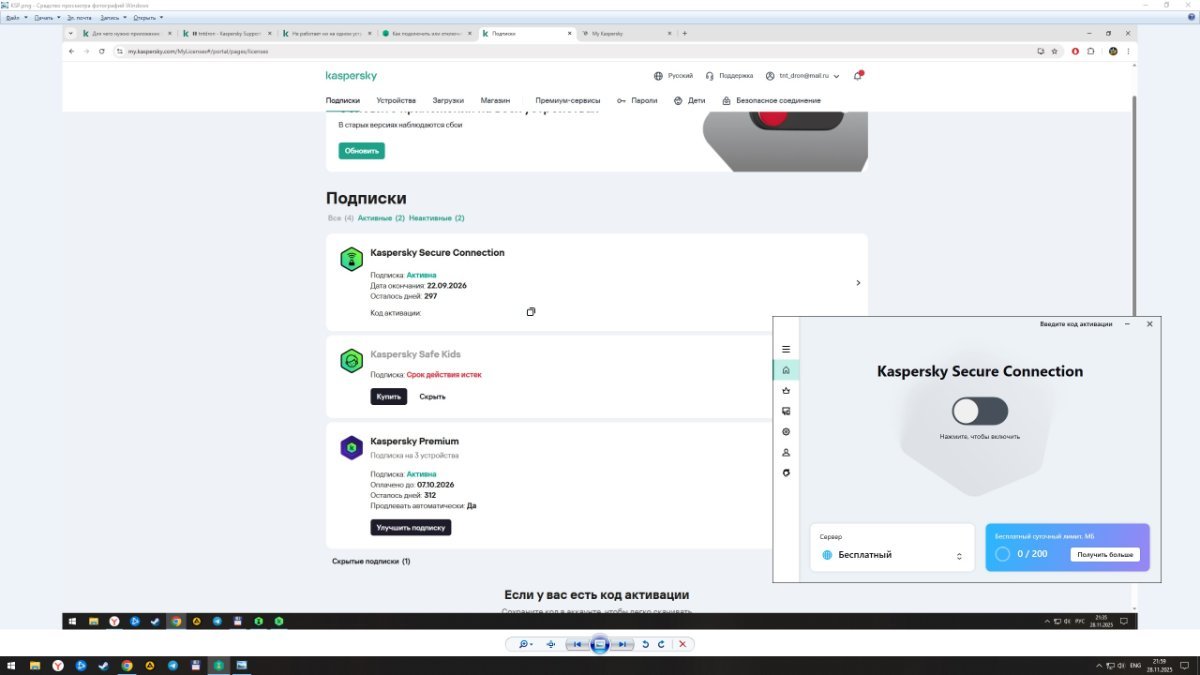Expand the Открыть dropdown in Photo Viewer
Viewport: 1200px width, 675px height.
(148, 17)
